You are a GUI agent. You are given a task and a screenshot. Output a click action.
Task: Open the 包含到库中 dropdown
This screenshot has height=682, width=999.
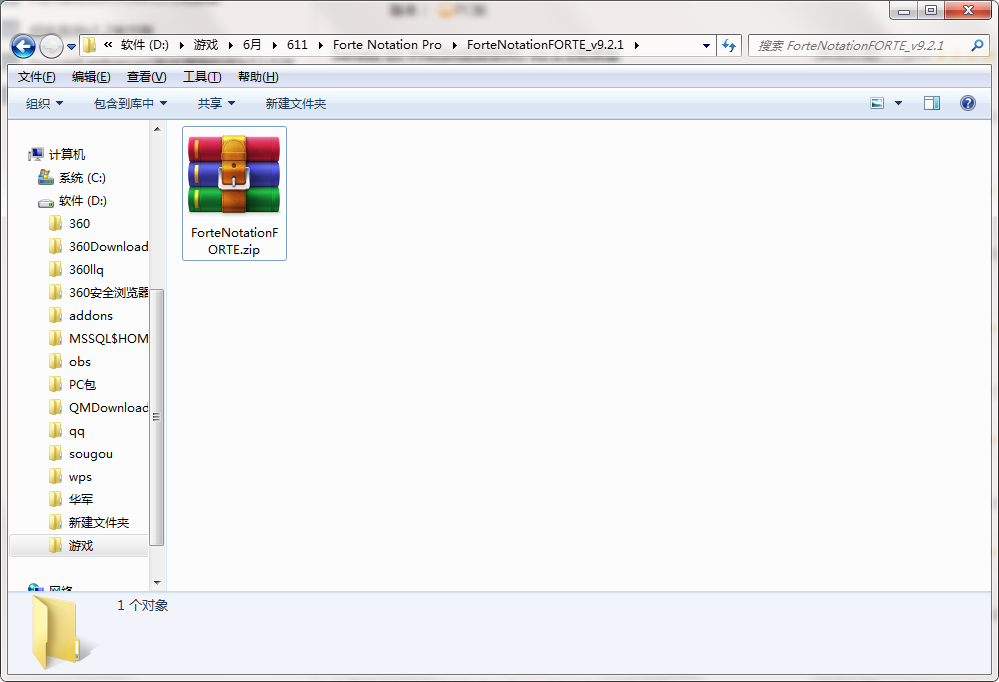[131, 103]
